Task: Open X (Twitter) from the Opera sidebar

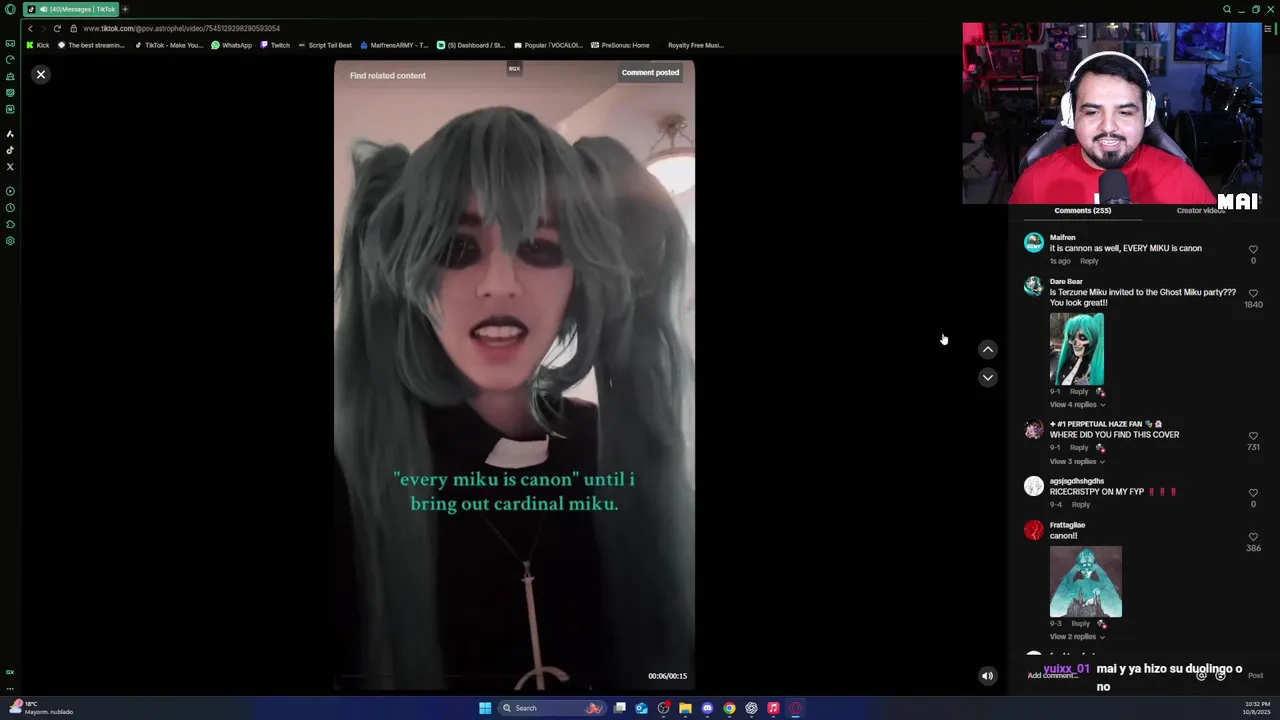Action: pyautogui.click(x=10, y=166)
